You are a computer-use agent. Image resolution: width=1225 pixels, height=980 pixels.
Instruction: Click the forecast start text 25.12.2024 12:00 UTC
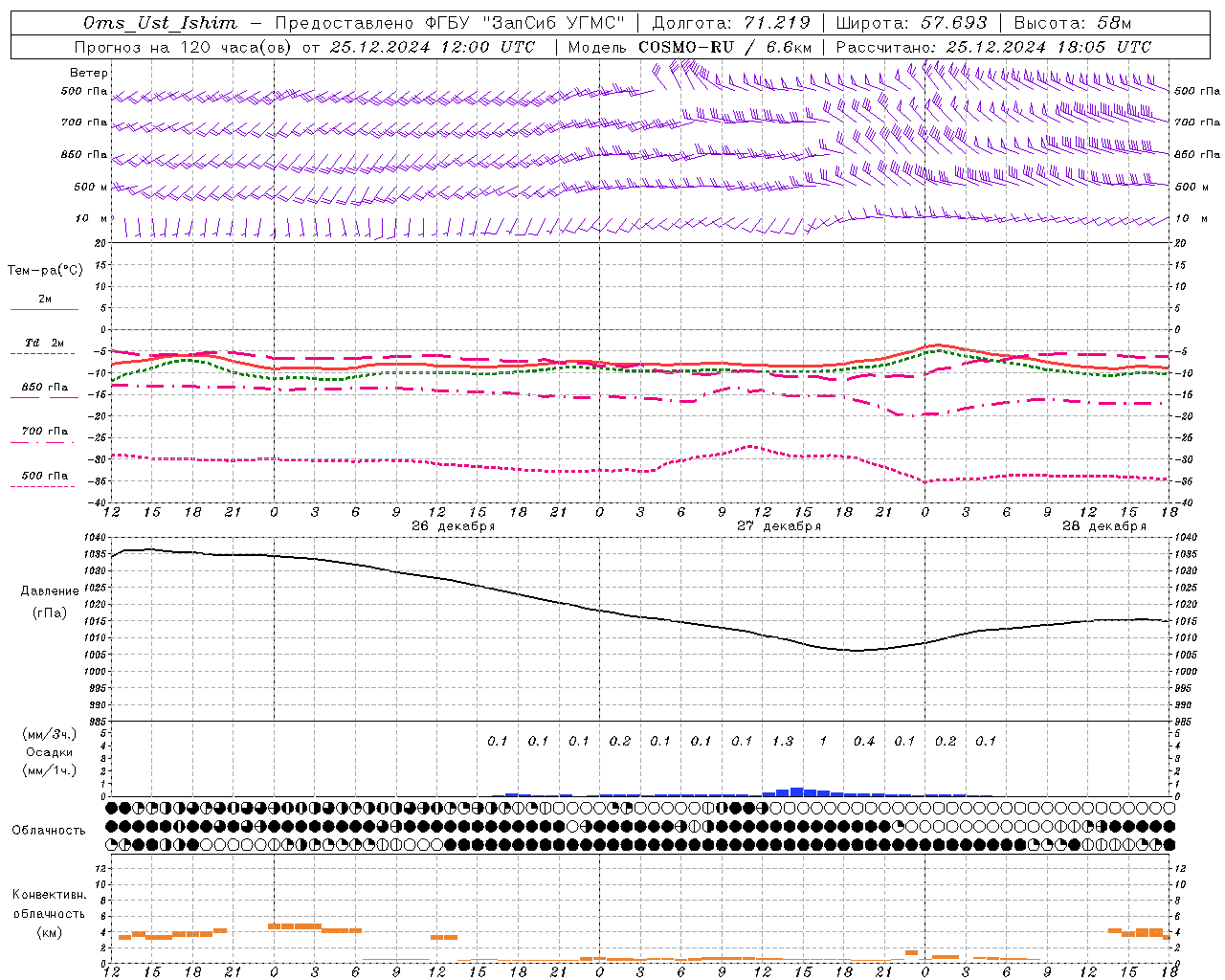[x=433, y=47]
